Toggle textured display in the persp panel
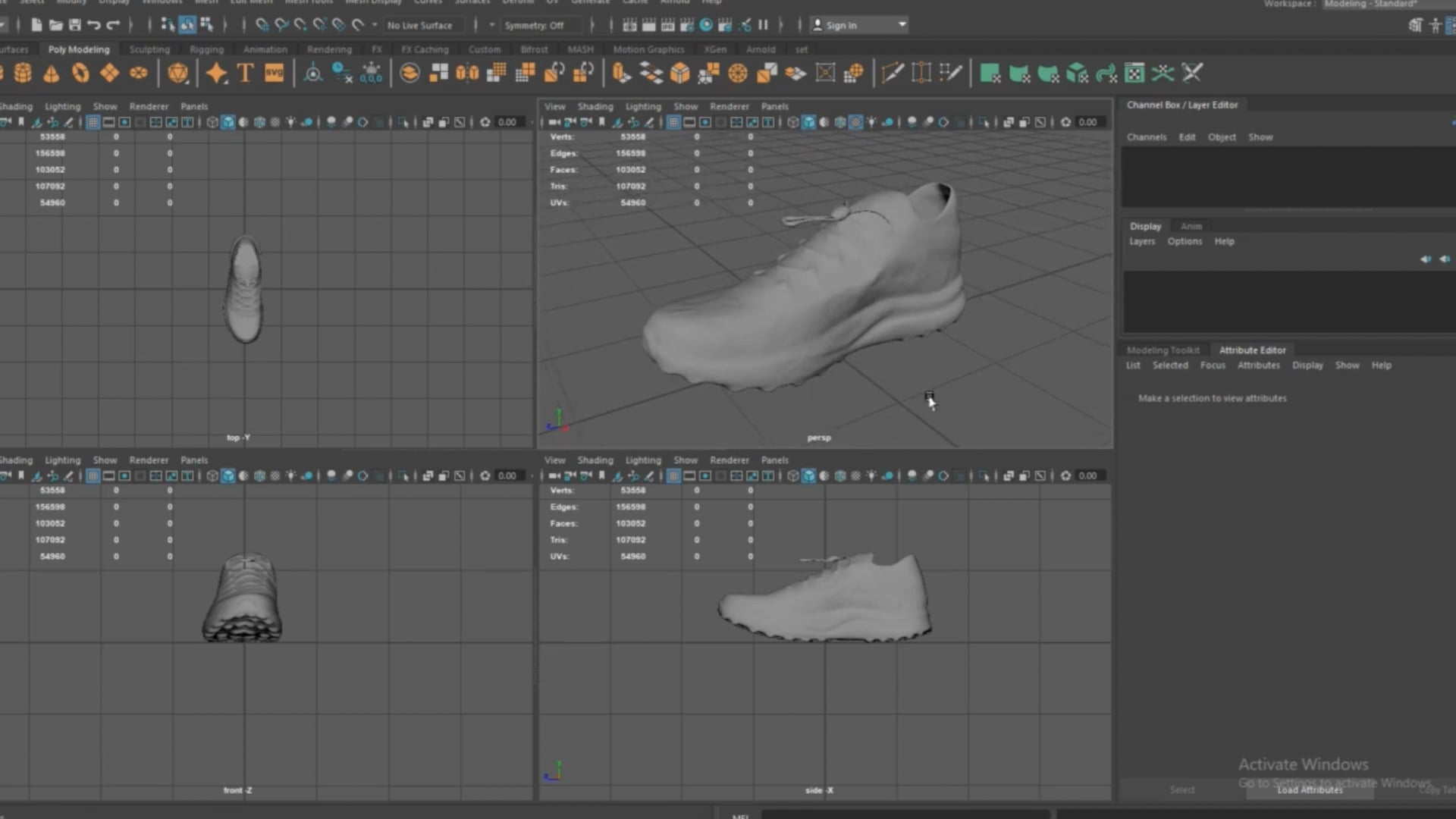 coord(855,122)
